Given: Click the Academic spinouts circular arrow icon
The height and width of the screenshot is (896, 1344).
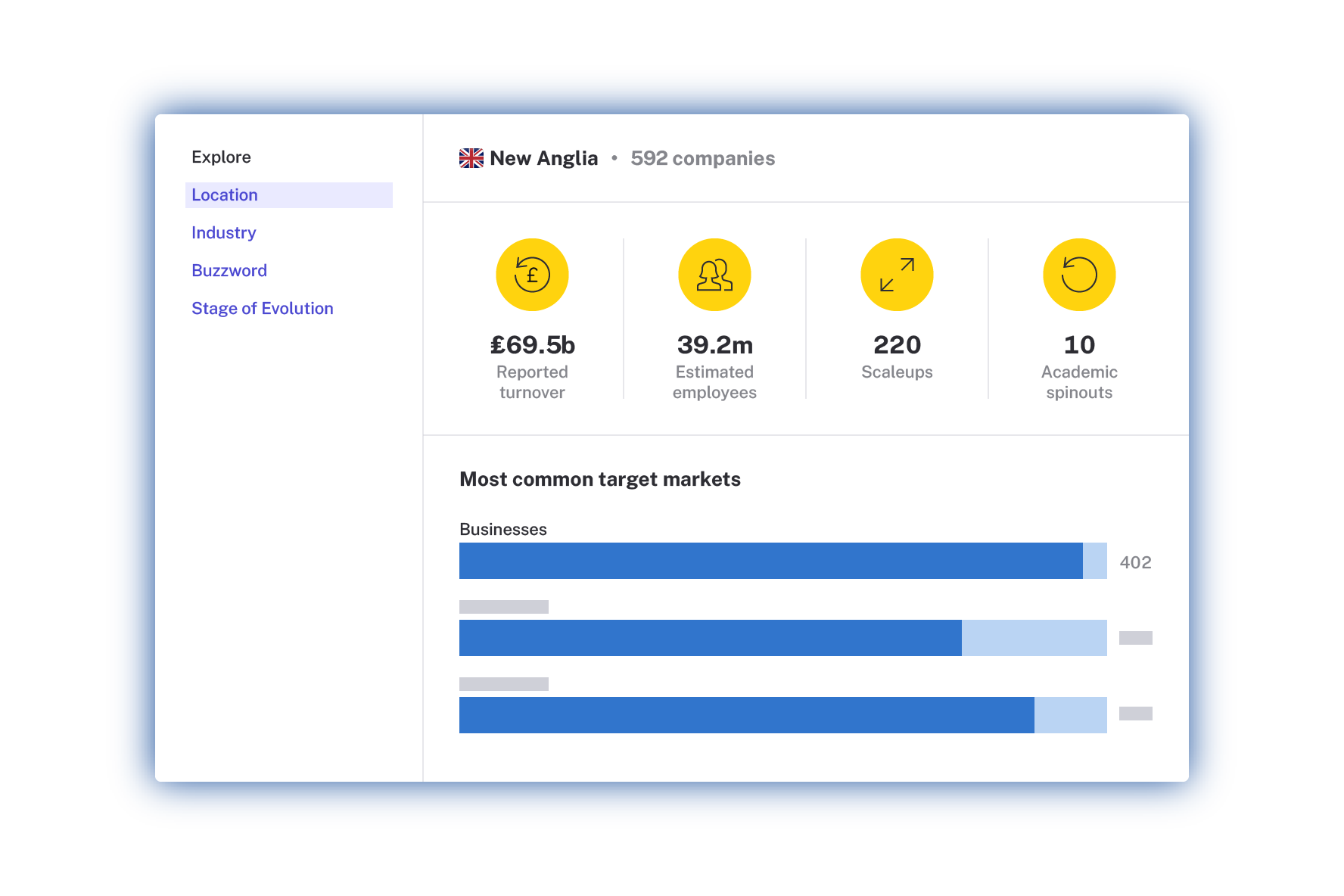Looking at the screenshot, I should coord(1079,275).
